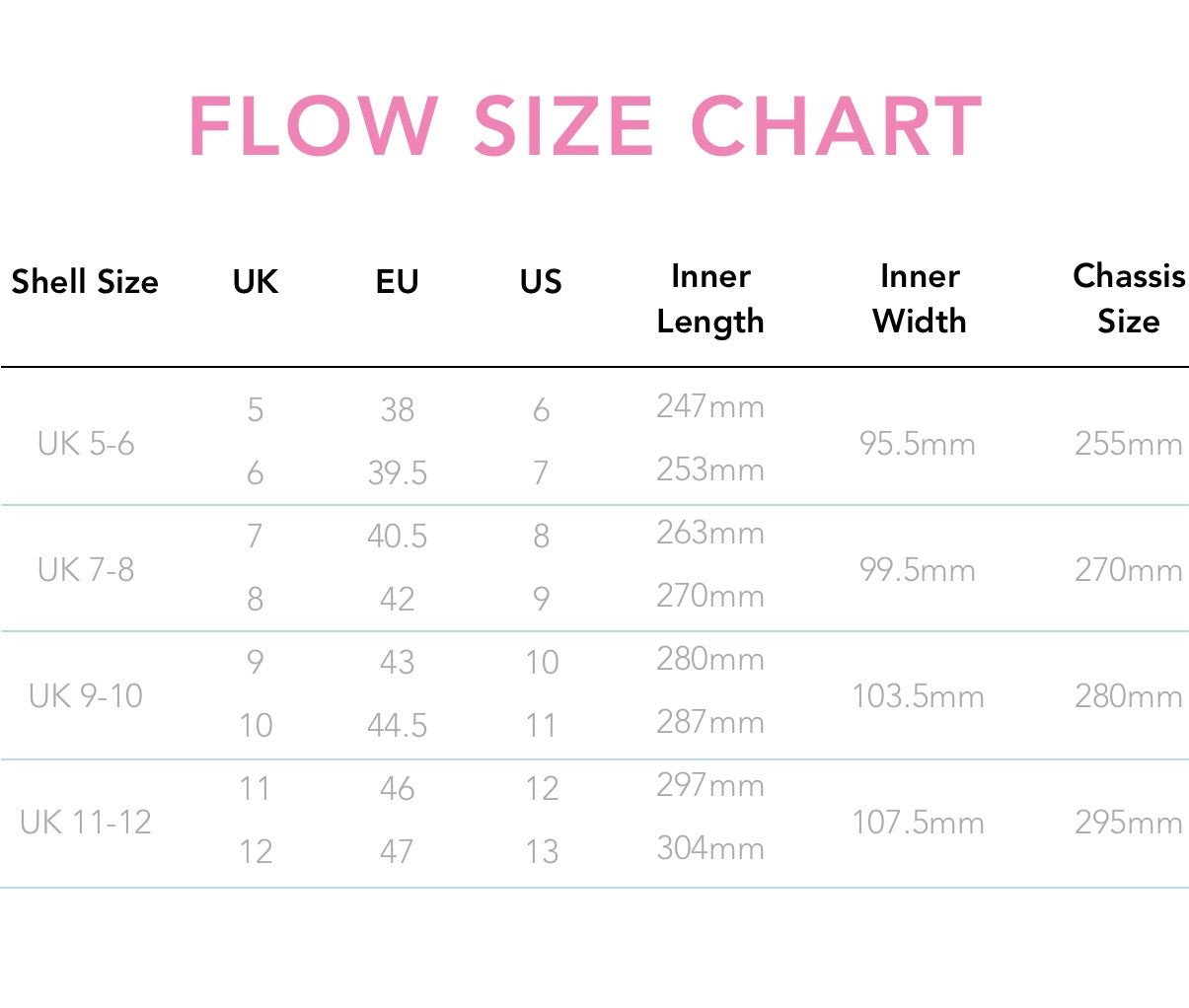
Task: Select the 304mm inner length value
Action: 710,848
